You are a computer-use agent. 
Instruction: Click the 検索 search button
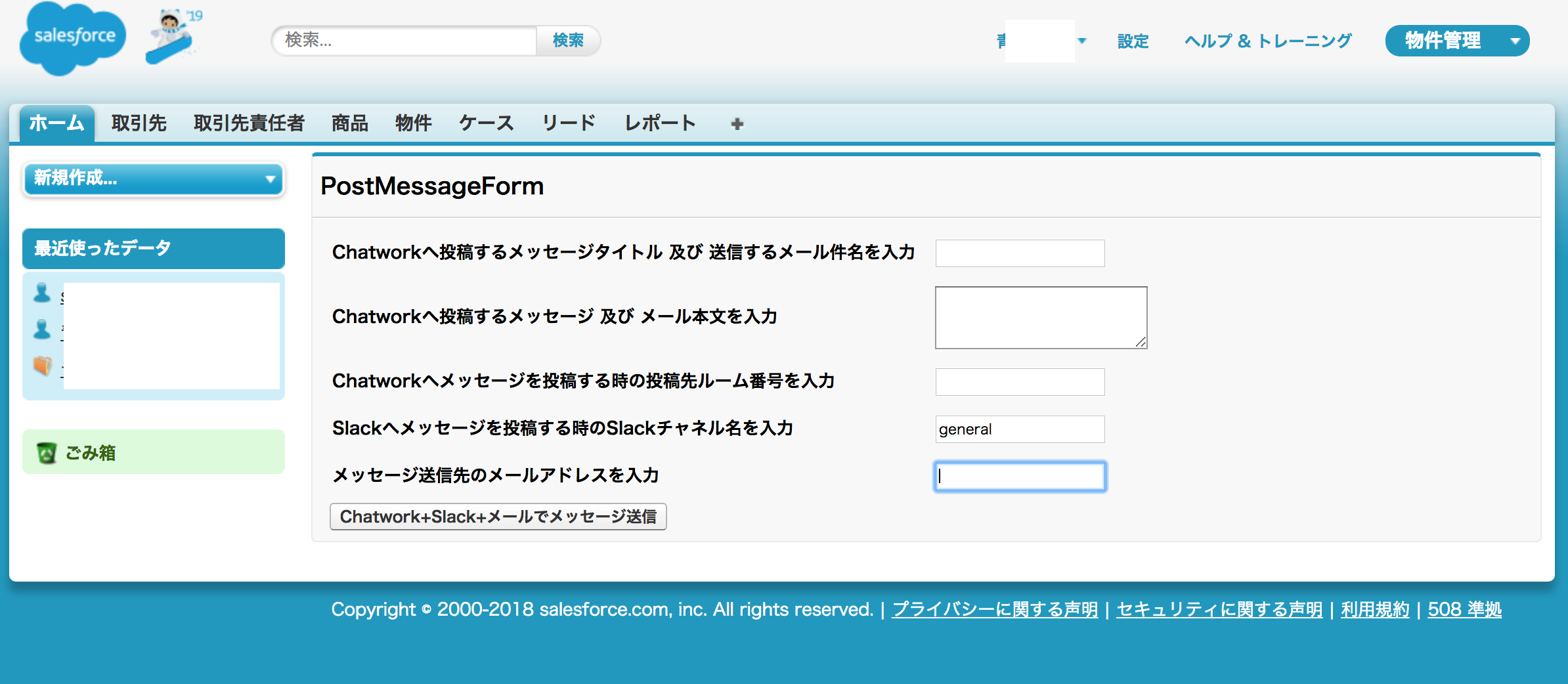point(568,41)
